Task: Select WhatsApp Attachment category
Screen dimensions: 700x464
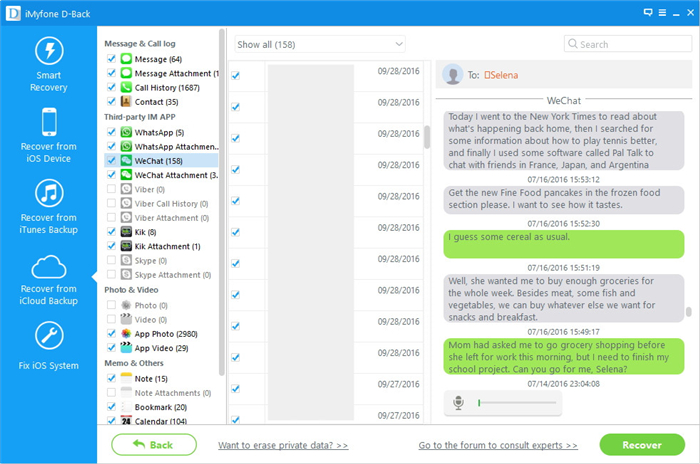Action: 176,146
